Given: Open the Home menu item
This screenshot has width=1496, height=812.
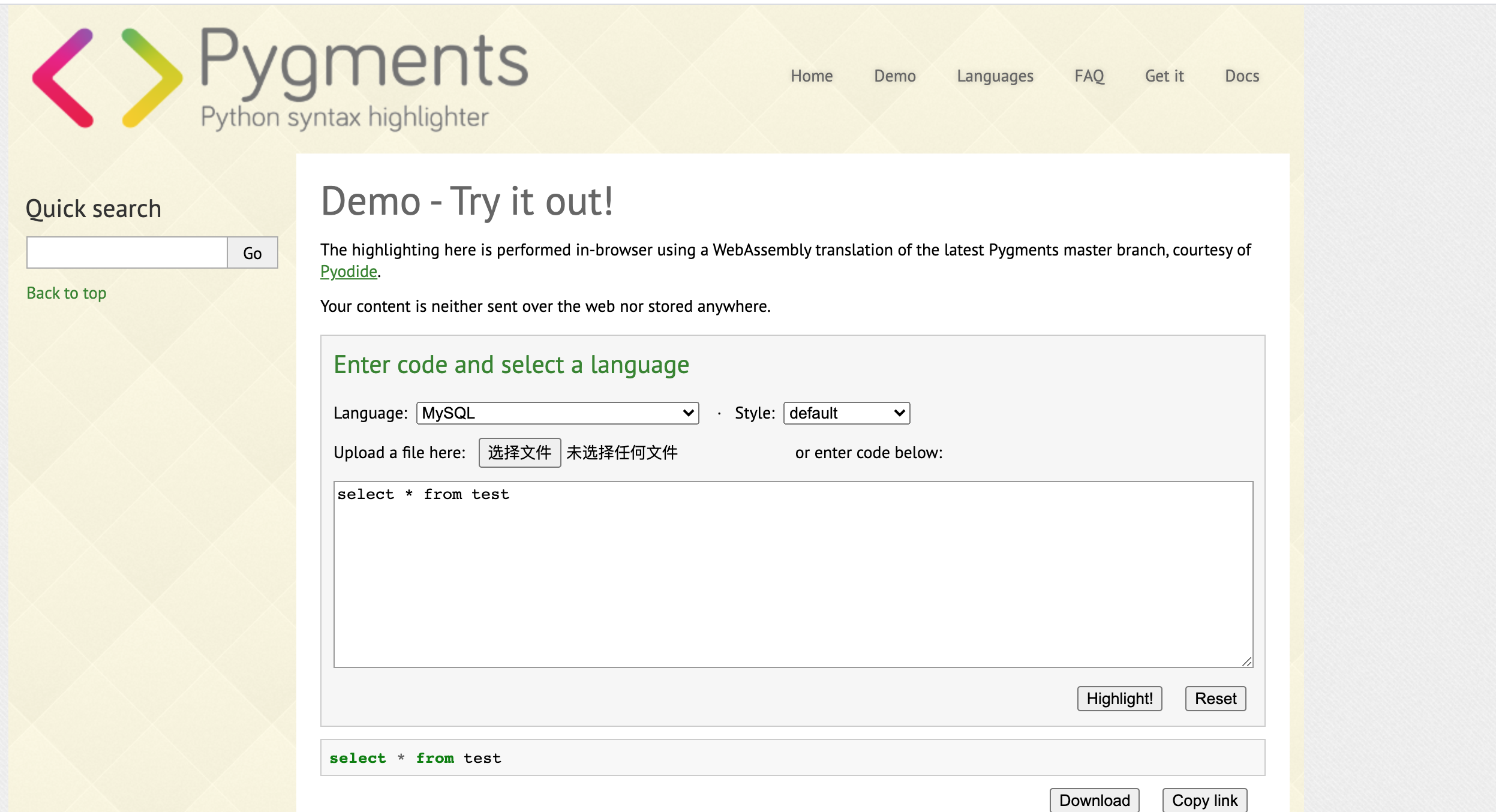Looking at the screenshot, I should pyautogui.click(x=811, y=76).
